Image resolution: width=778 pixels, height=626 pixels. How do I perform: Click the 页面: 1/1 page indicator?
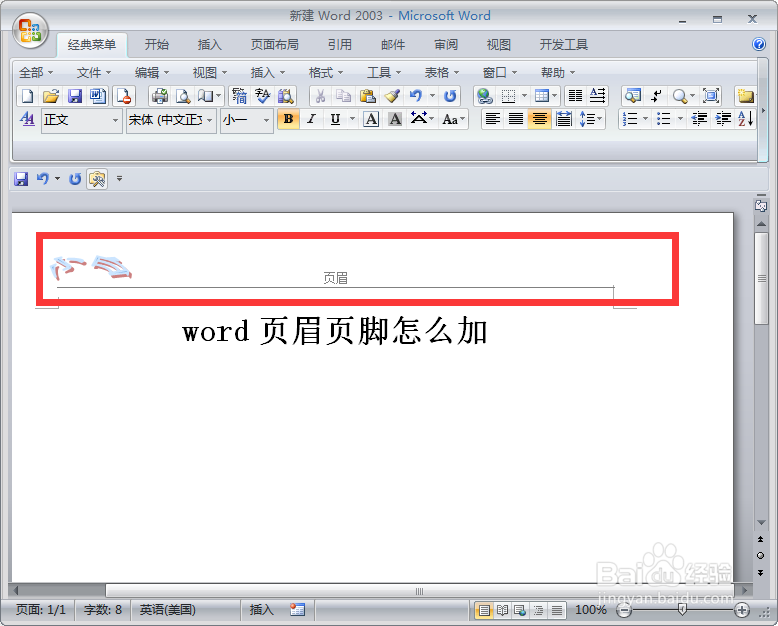click(x=41, y=610)
